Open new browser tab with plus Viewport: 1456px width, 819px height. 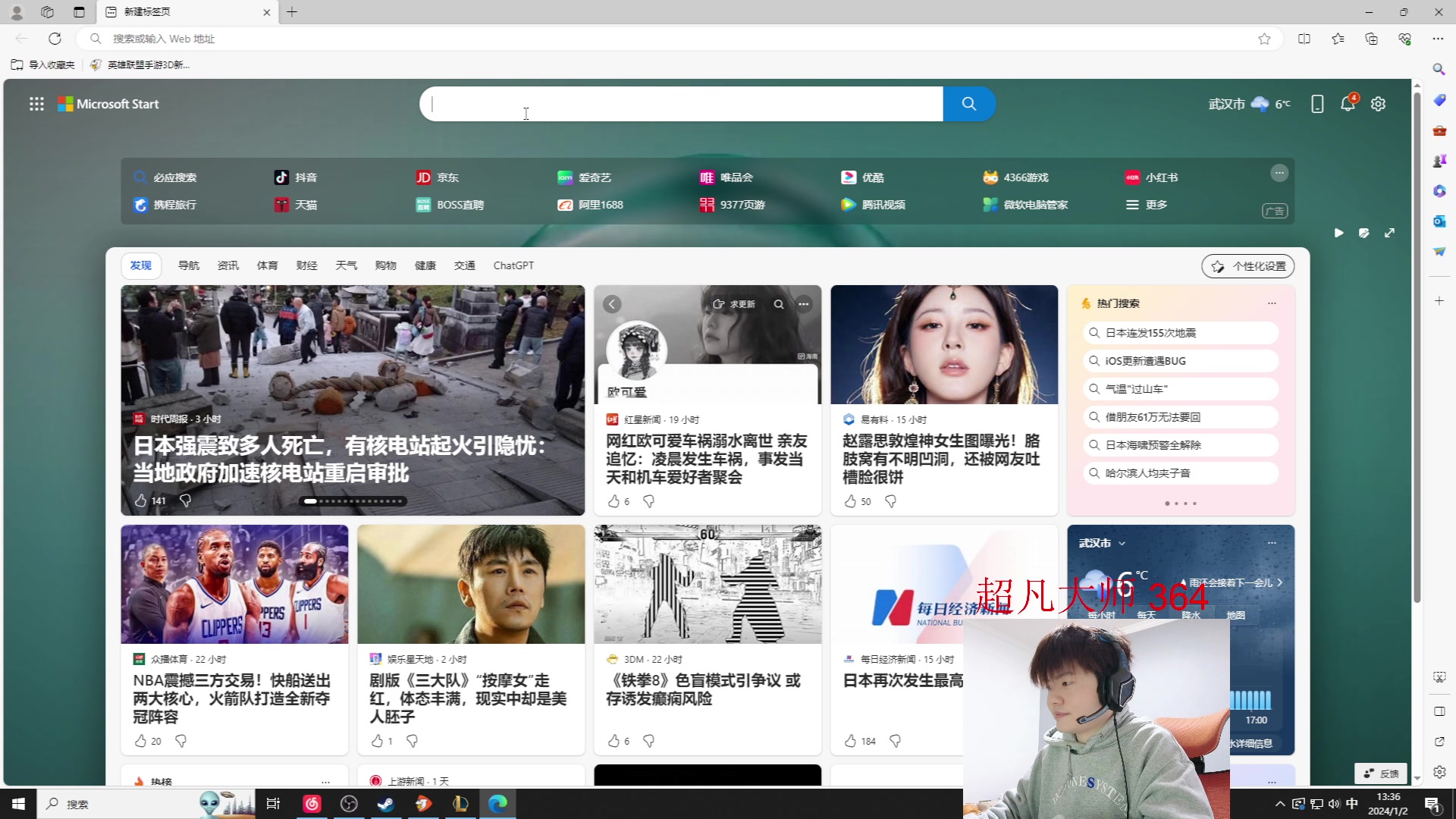292,12
